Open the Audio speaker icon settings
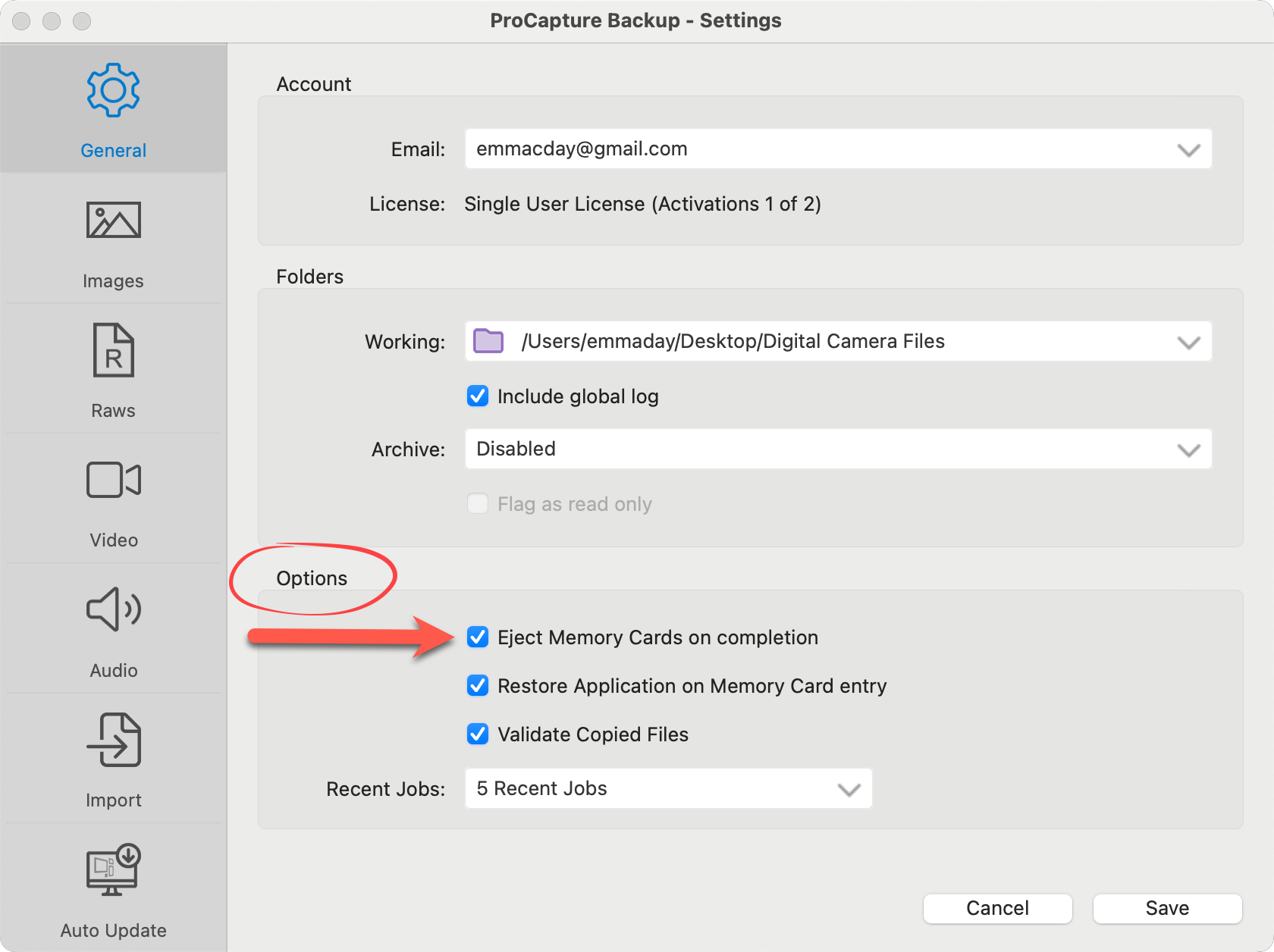This screenshot has height=952, width=1274. coord(113,609)
